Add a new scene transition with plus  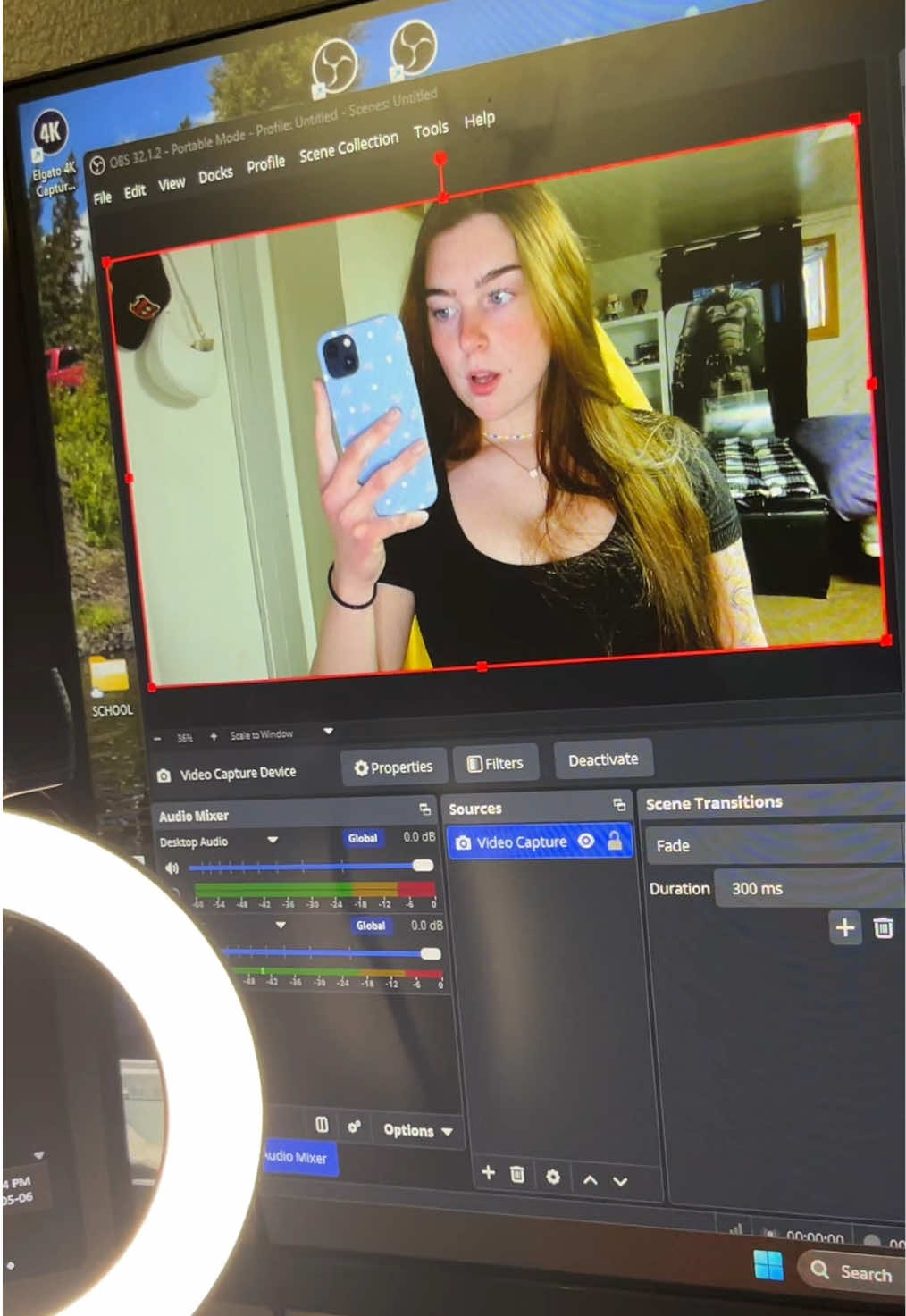click(844, 927)
